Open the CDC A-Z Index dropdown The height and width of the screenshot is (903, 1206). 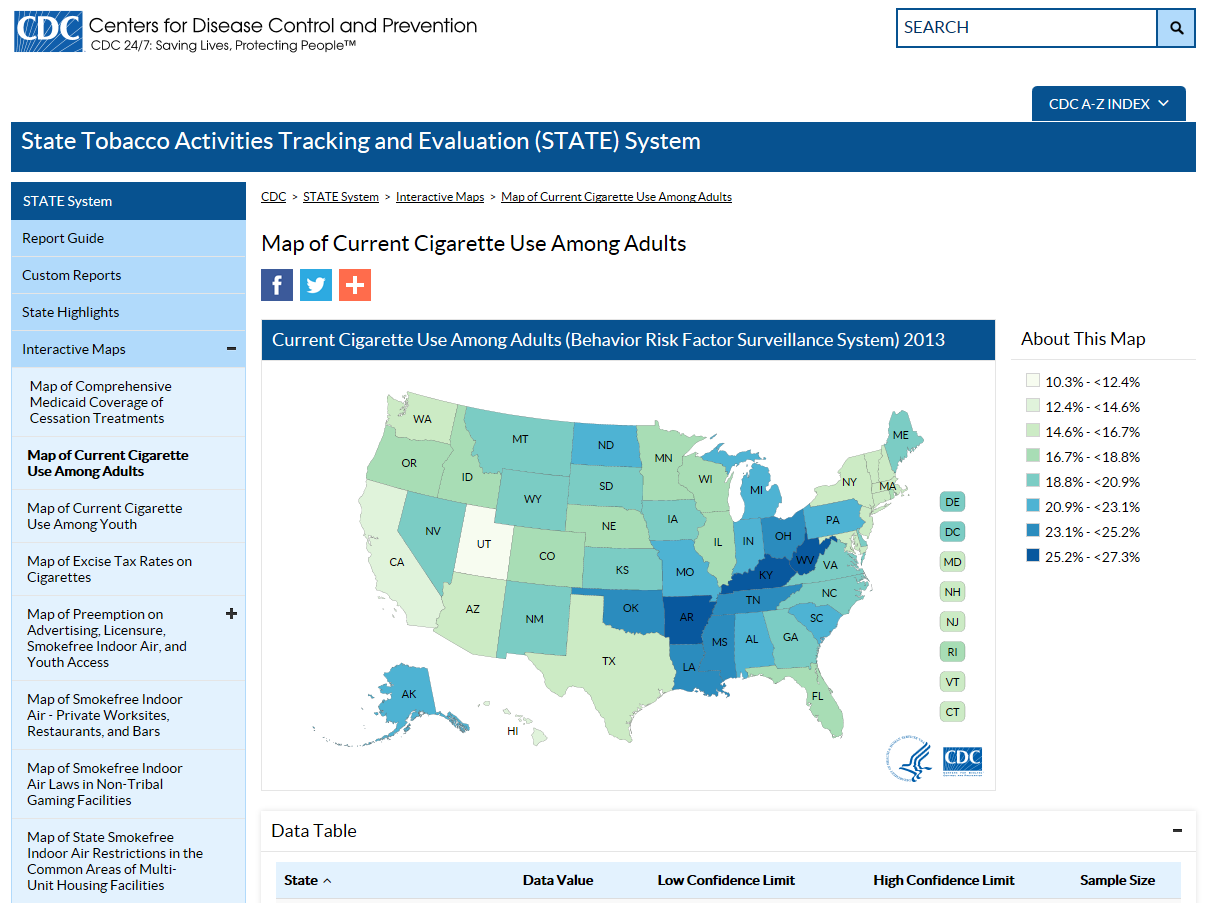(1108, 104)
